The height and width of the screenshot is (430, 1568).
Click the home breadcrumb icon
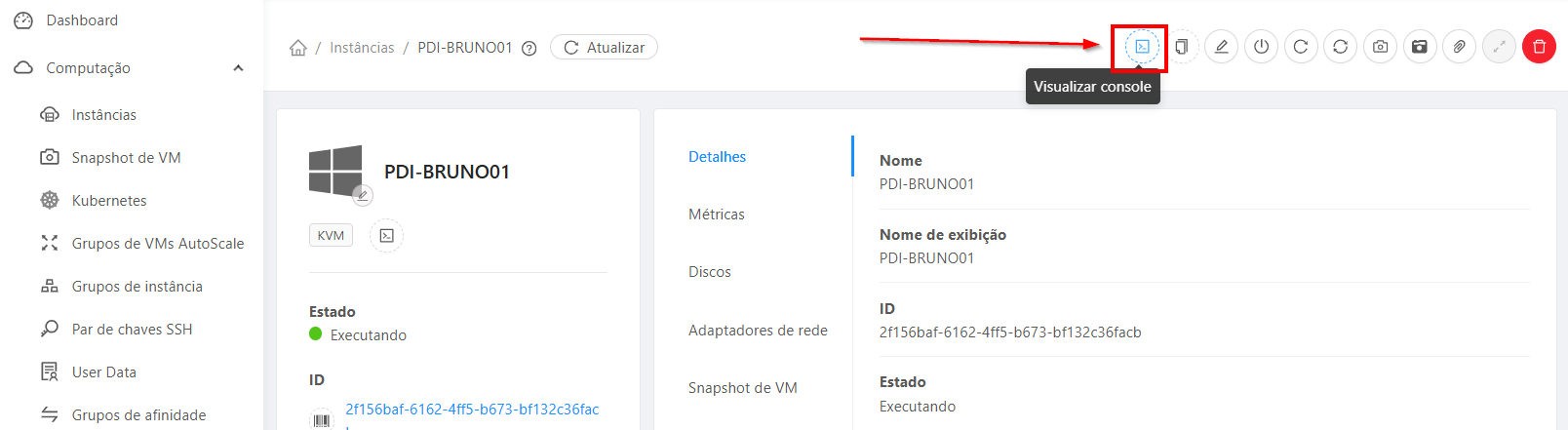tap(298, 48)
